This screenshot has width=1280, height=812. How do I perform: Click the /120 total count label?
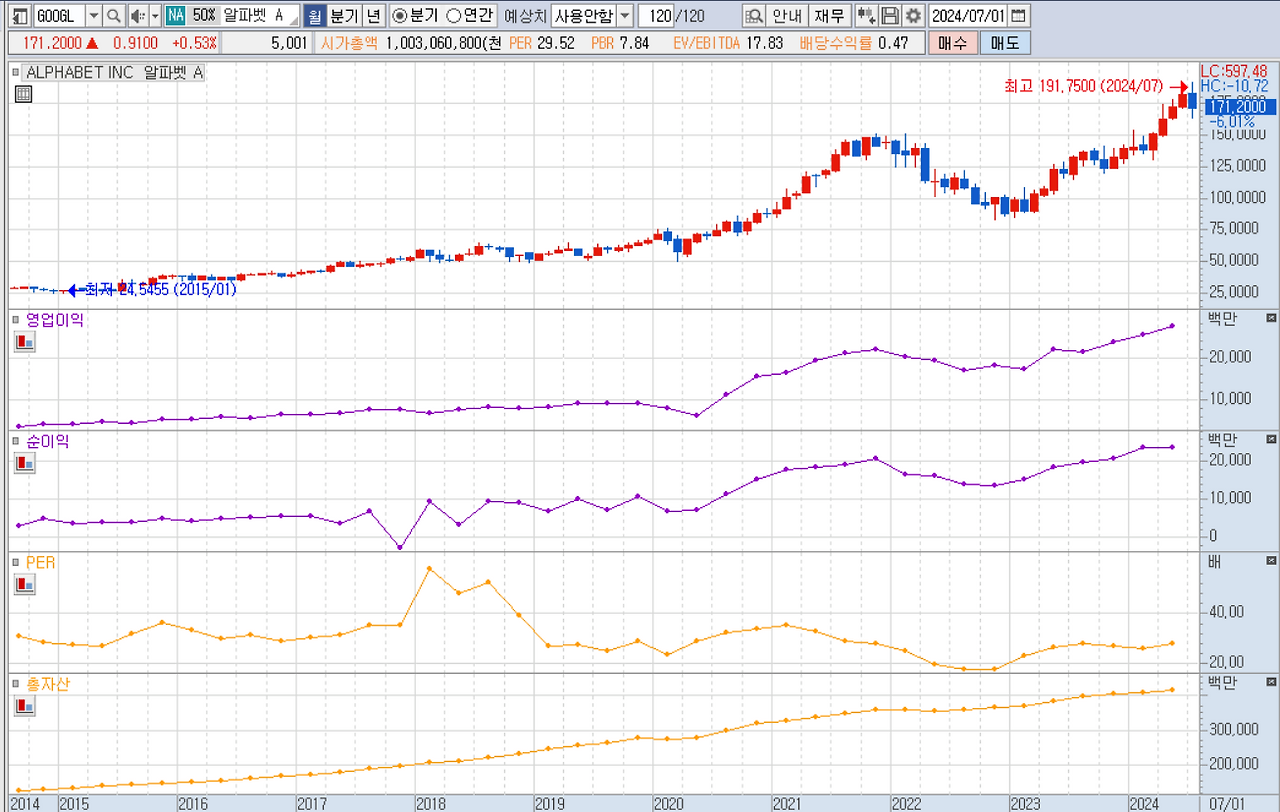(x=690, y=16)
